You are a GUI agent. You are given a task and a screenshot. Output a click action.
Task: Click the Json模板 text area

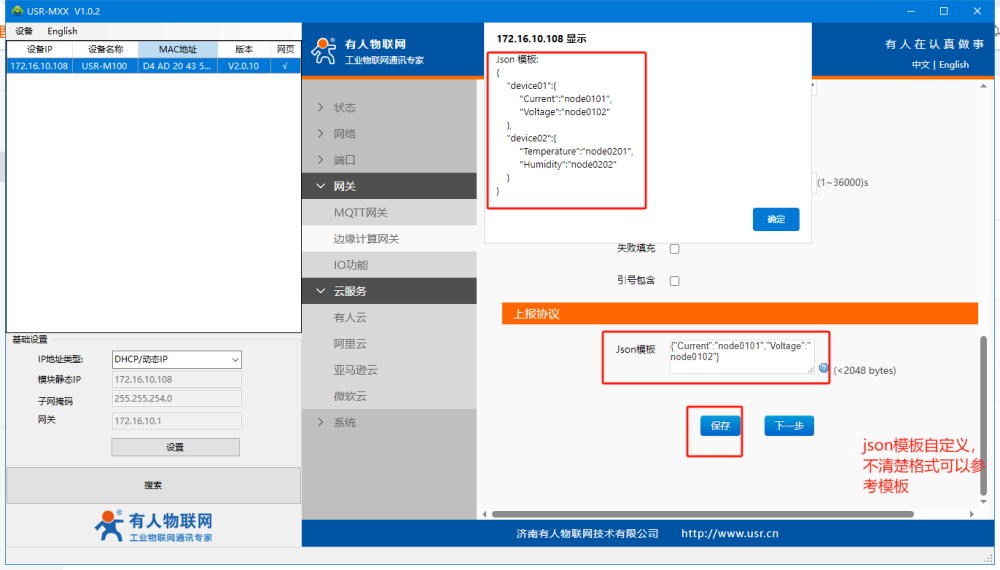tap(742, 356)
